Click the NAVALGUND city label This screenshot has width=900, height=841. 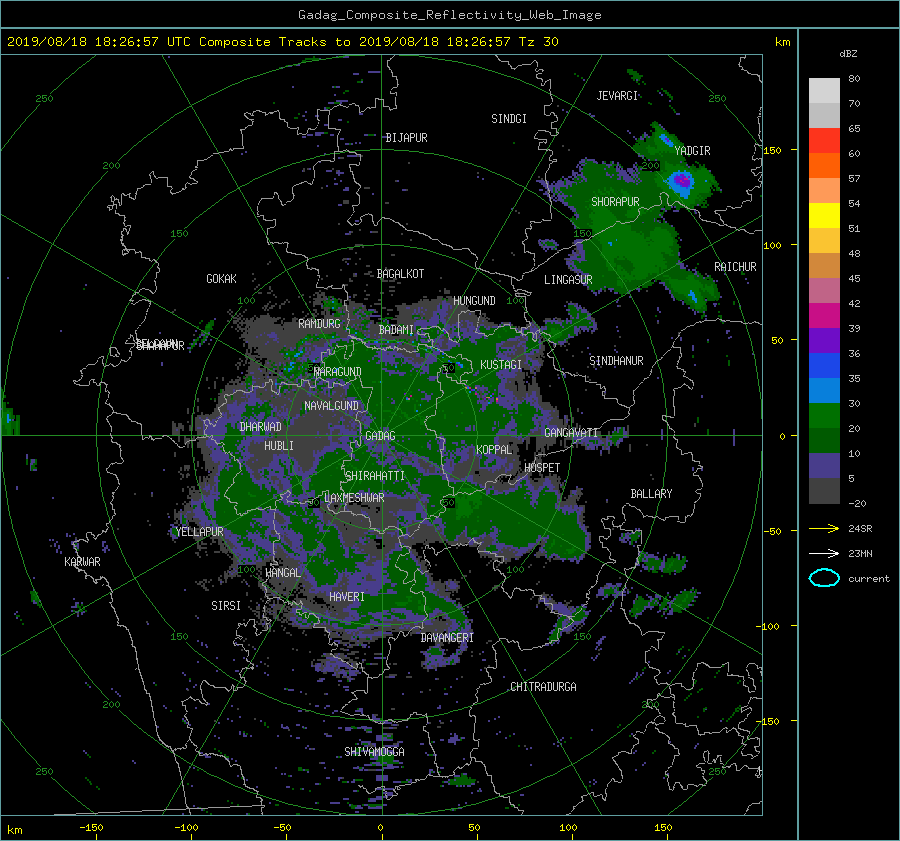pos(331,406)
